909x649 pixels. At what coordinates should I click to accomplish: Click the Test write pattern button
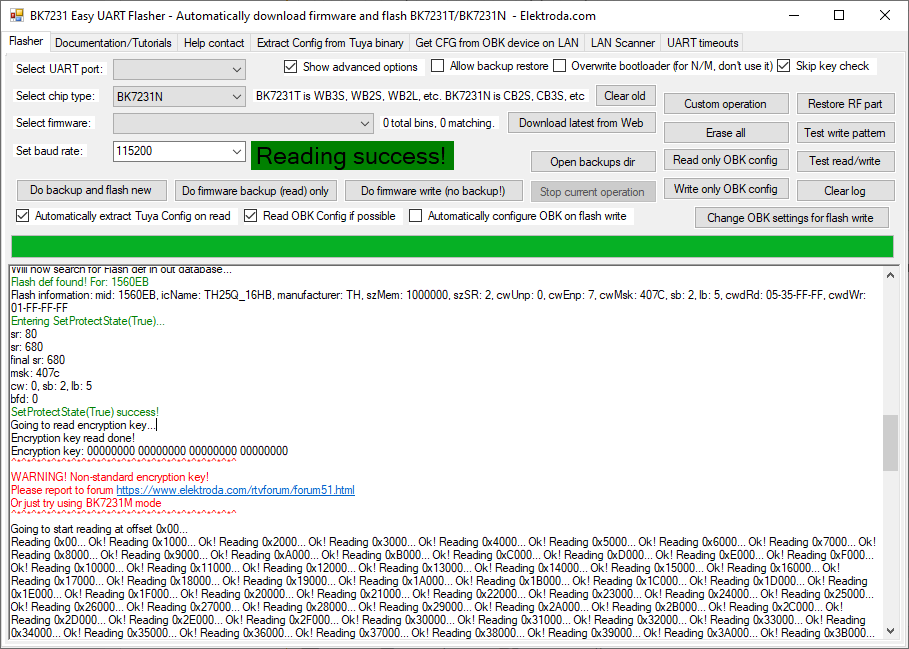point(845,133)
